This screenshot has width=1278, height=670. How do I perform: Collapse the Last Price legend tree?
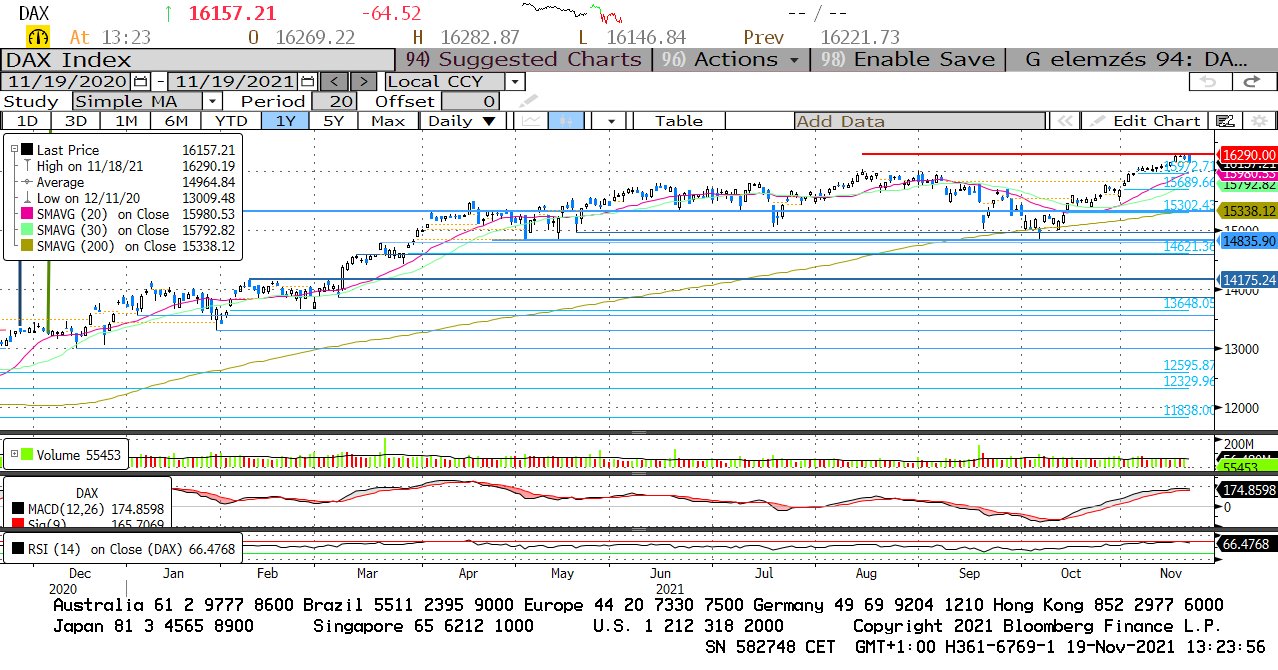click(14, 150)
